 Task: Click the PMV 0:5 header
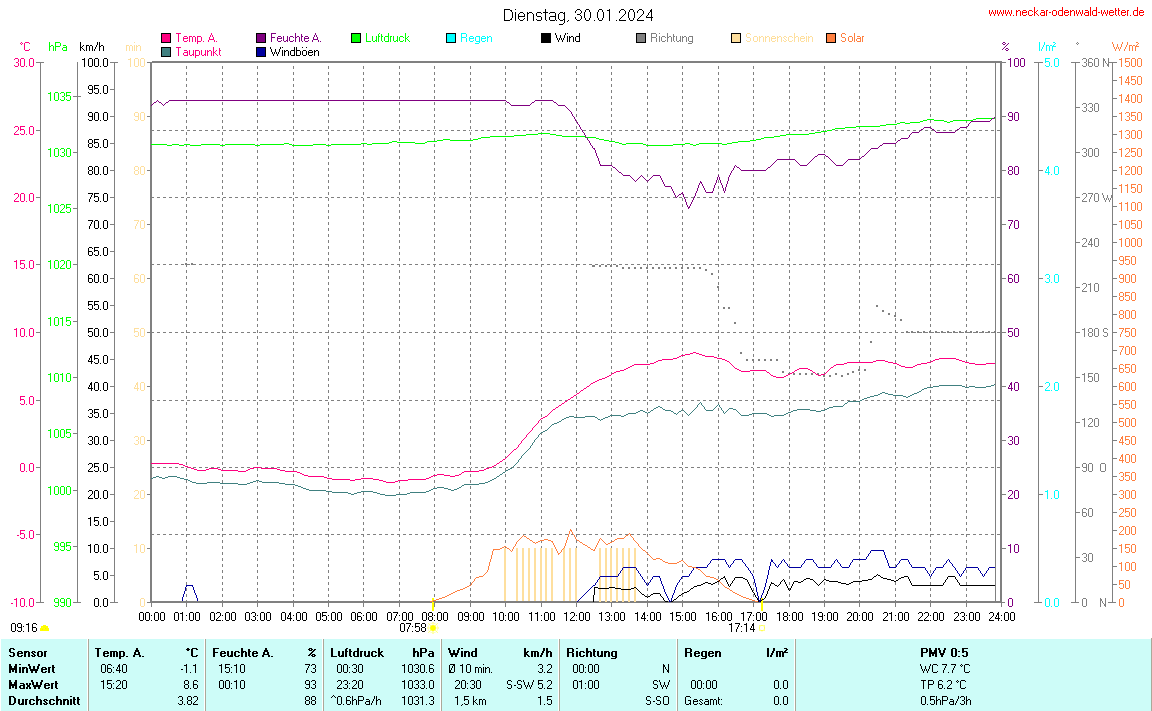click(944, 652)
